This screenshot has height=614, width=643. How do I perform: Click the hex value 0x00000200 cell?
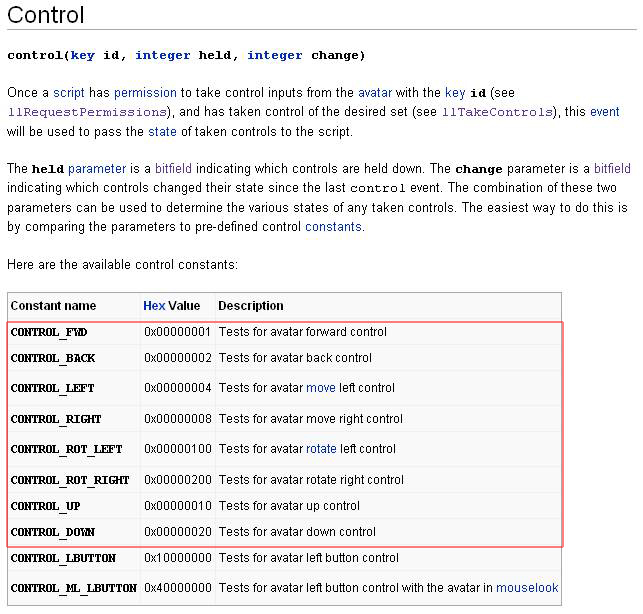(x=177, y=480)
